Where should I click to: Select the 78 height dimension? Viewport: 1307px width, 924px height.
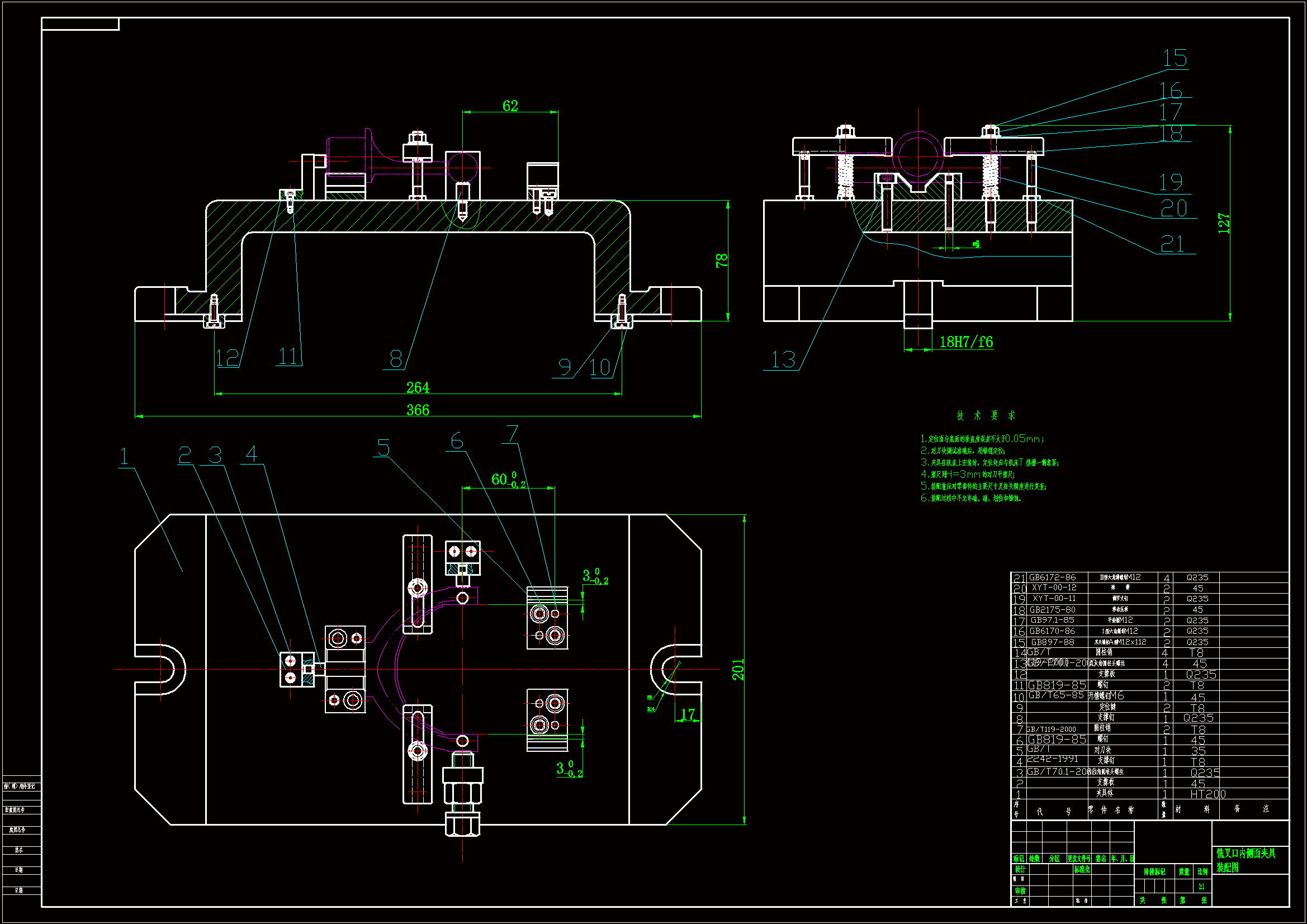pyautogui.click(x=721, y=260)
